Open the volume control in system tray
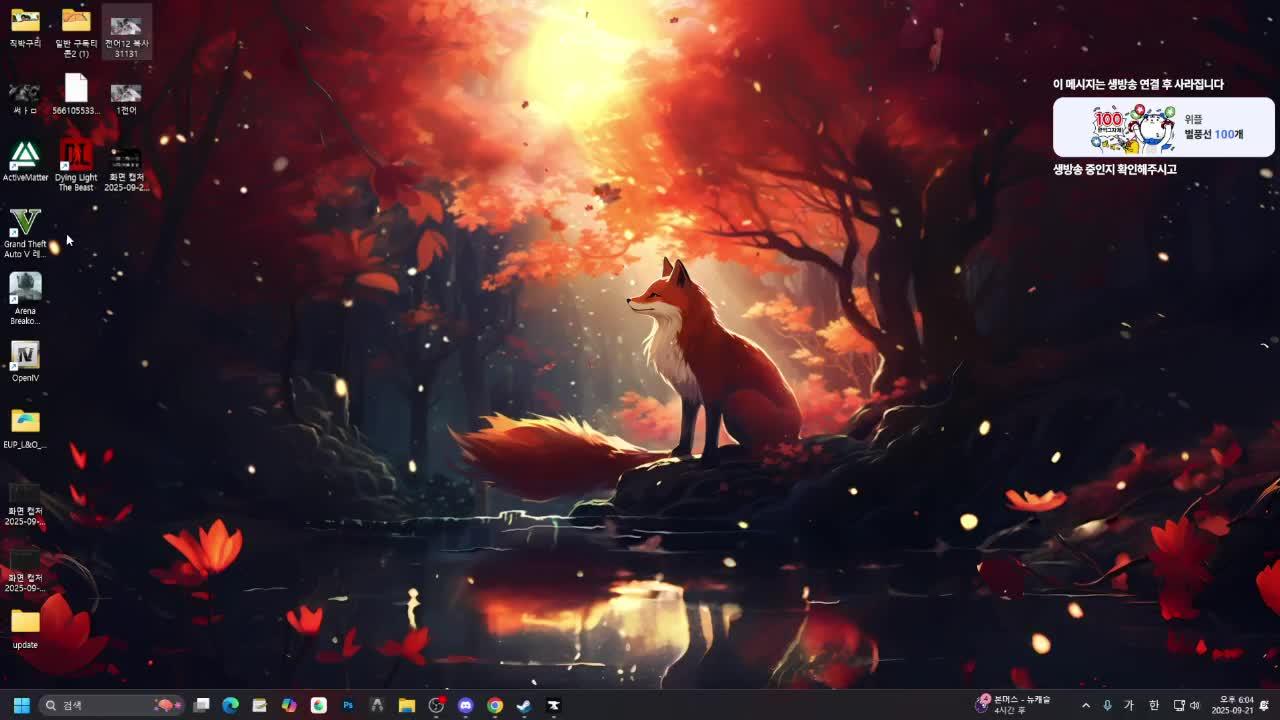Viewport: 1280px width, 720px height. click(x=1195, y=705)
